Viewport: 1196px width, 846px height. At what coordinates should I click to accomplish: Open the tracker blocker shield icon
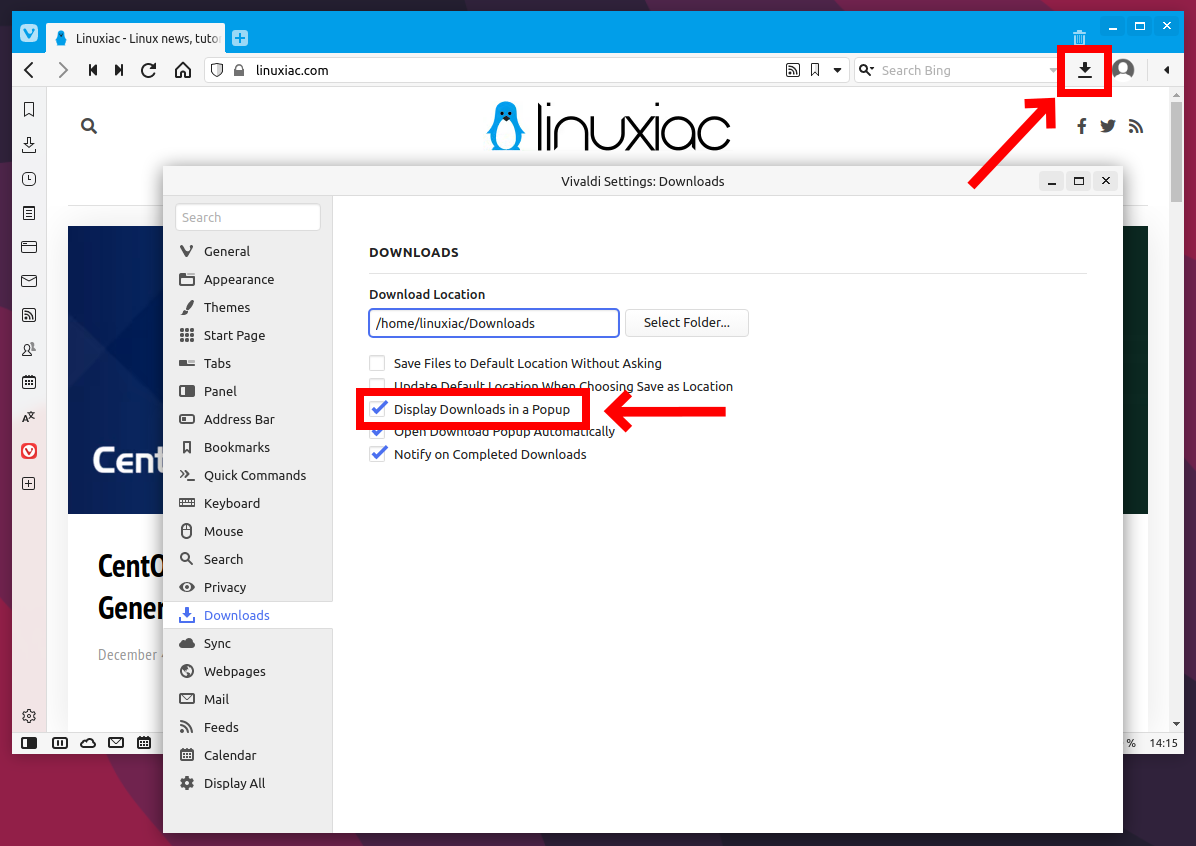(x=217, y=70)
